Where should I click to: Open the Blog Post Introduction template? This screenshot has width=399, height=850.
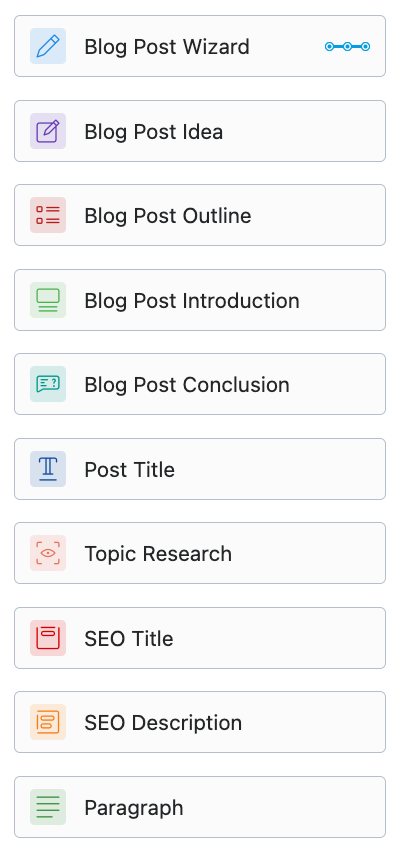[200, 300]
